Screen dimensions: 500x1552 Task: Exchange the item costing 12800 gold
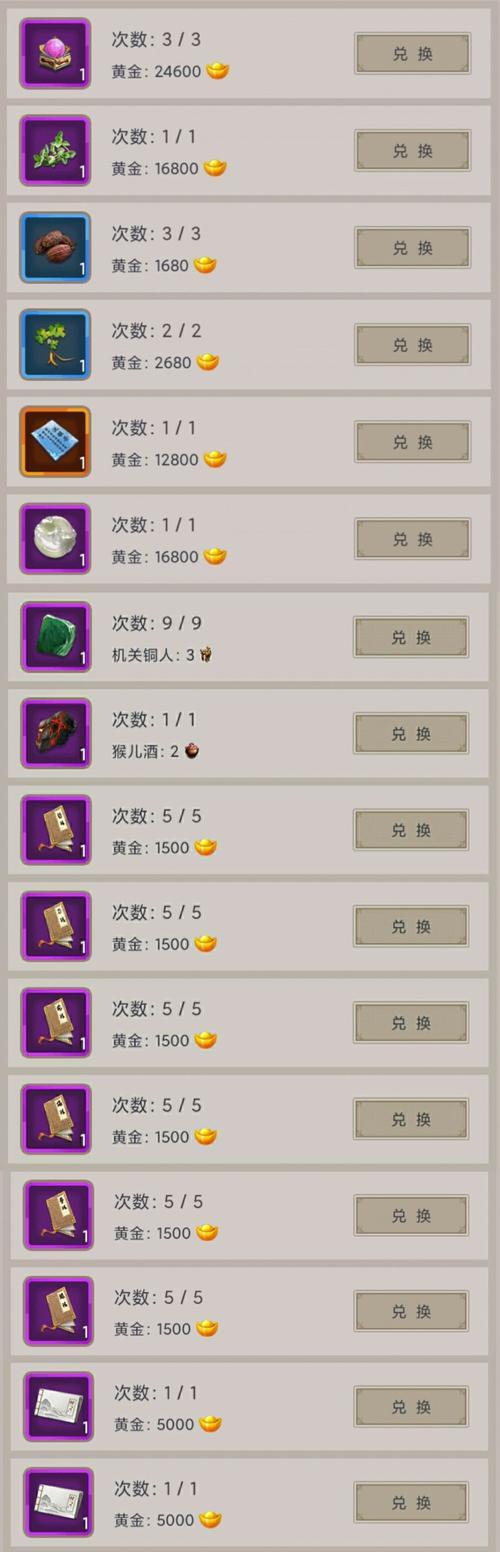pos(412,442)
